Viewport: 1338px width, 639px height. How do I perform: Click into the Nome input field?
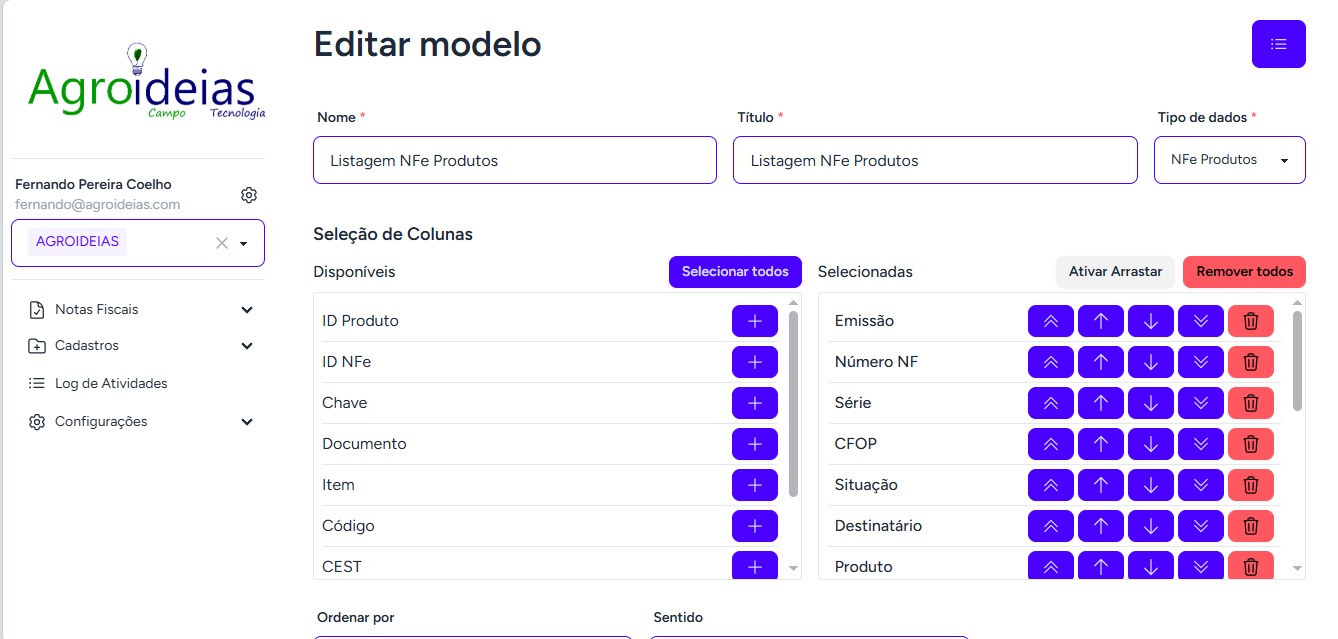(514, 160)
